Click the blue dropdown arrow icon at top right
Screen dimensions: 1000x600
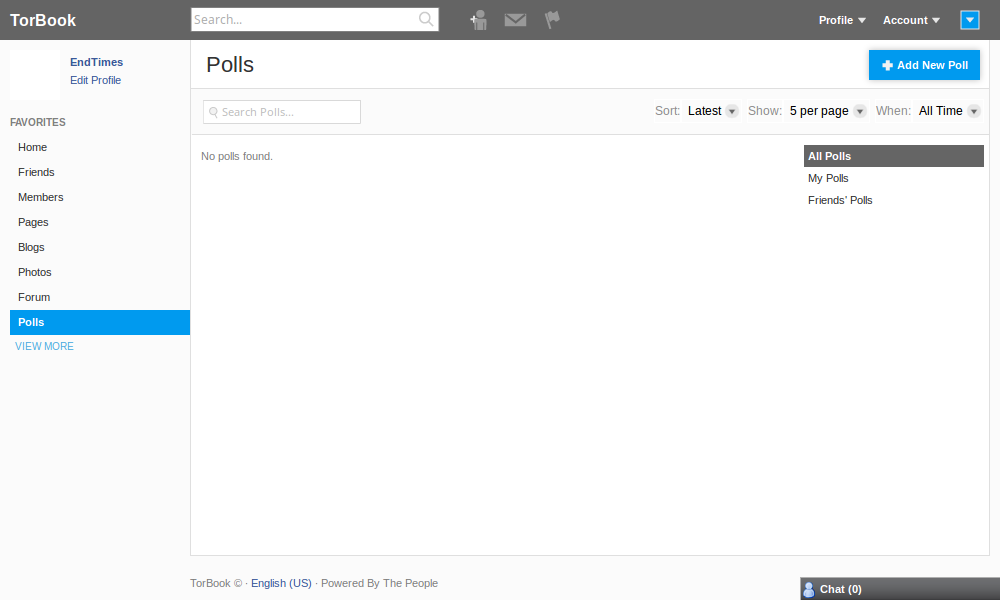pyautogui.click(x=969, y=20)
